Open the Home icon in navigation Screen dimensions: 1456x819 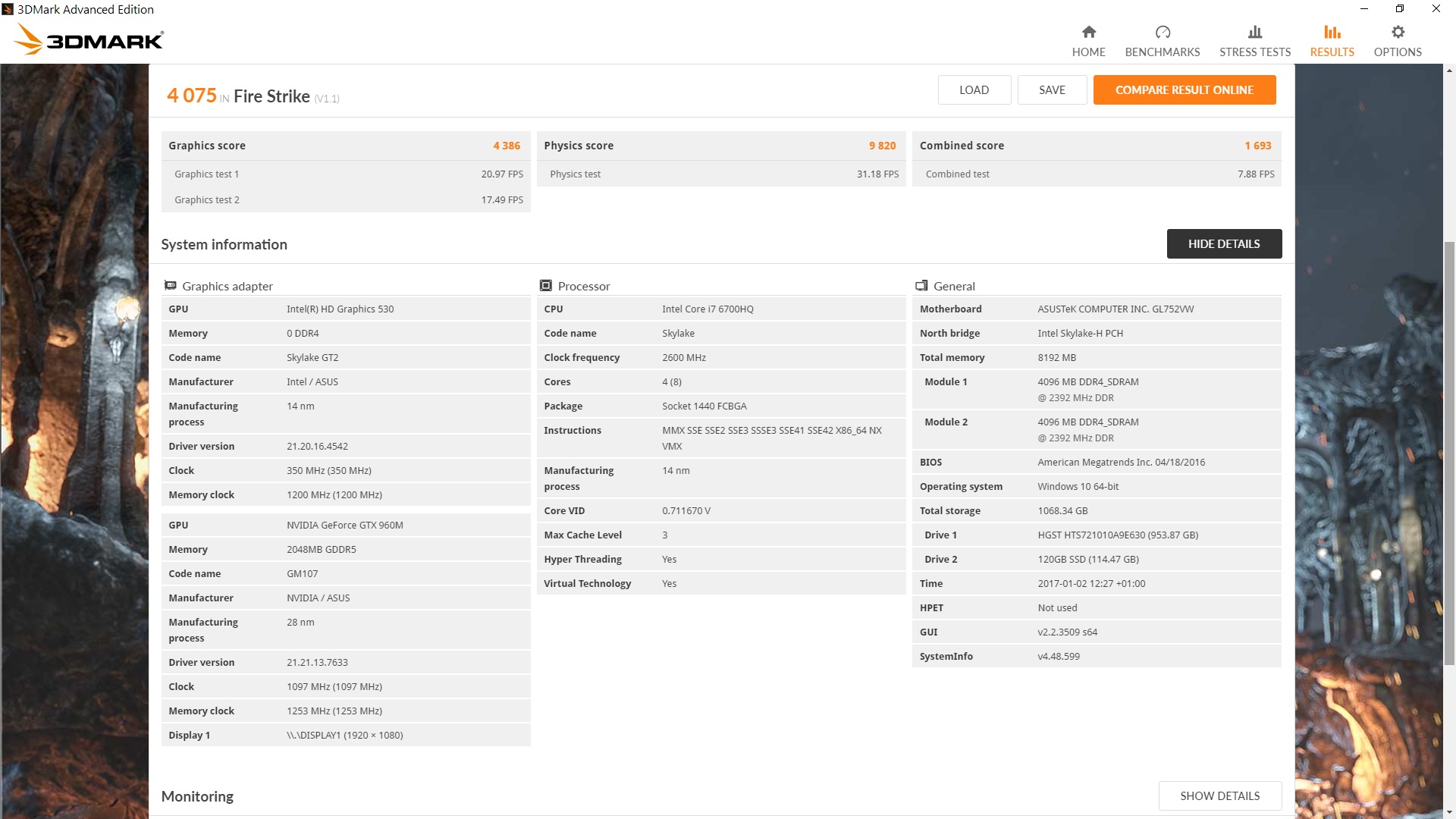(x=1088, y=32)
